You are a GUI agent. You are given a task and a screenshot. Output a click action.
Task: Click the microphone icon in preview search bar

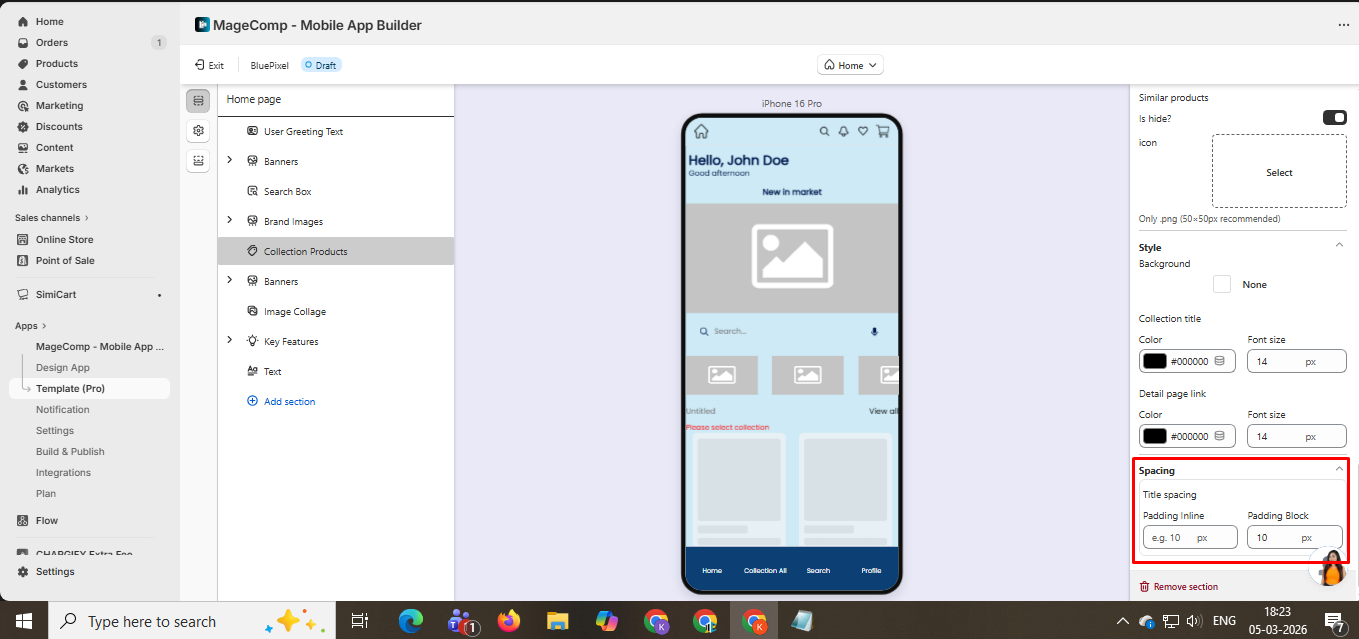coord(874,331)
